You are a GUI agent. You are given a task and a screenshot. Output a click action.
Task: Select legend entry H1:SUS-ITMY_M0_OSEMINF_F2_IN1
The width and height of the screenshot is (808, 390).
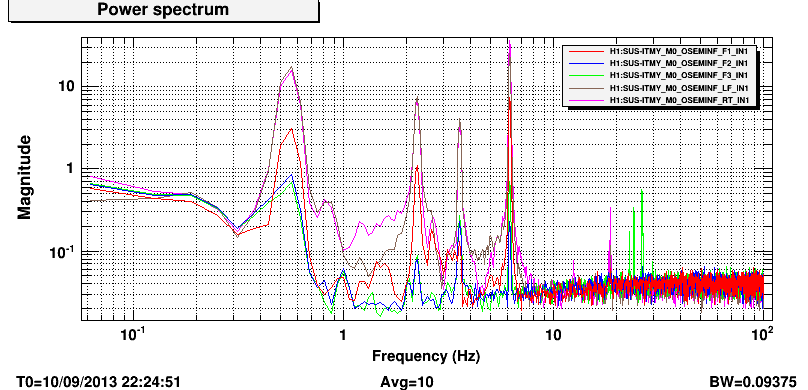[678, 63]
